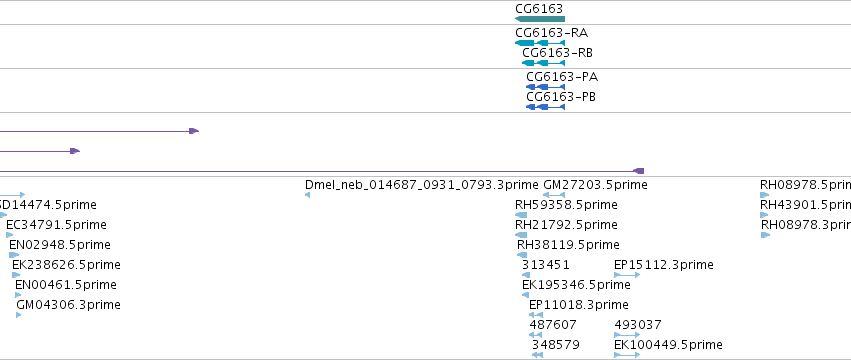Viewport: 851px width, 360px height.
Task: Open the CG6163-RA label
Action: [x=551, y=33]
